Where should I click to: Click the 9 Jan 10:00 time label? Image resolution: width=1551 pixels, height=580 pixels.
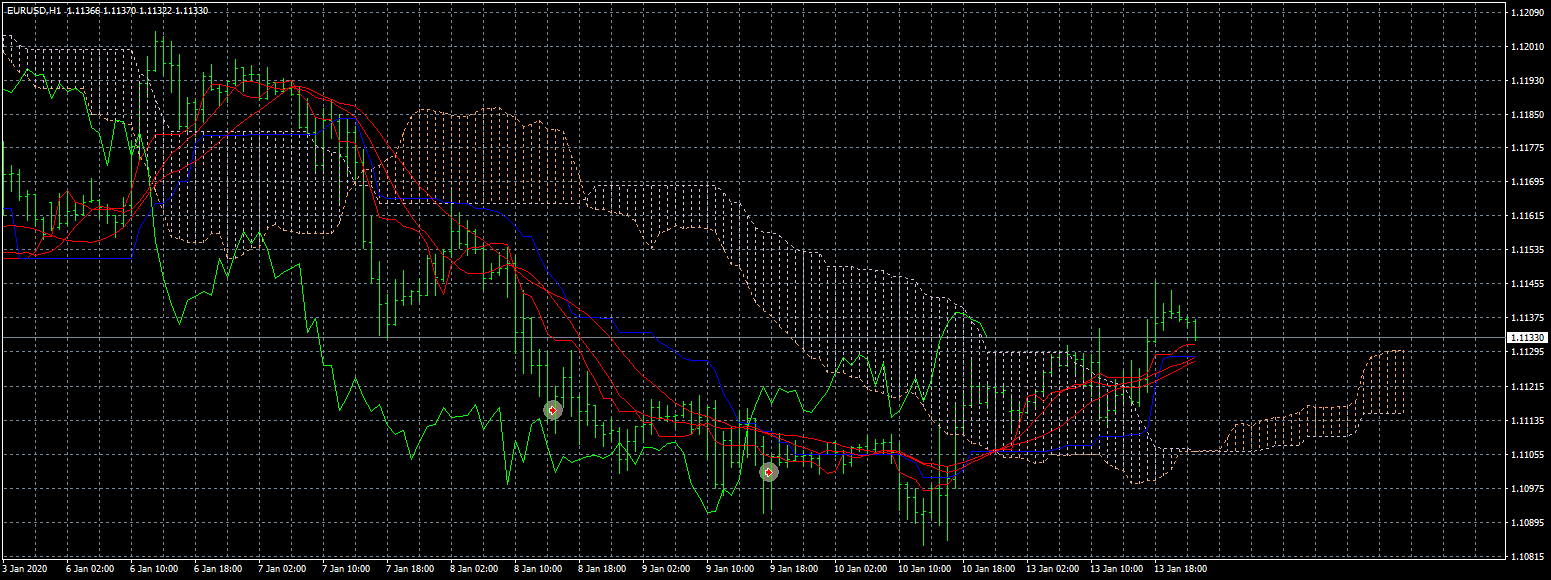[x=730, y=569]
